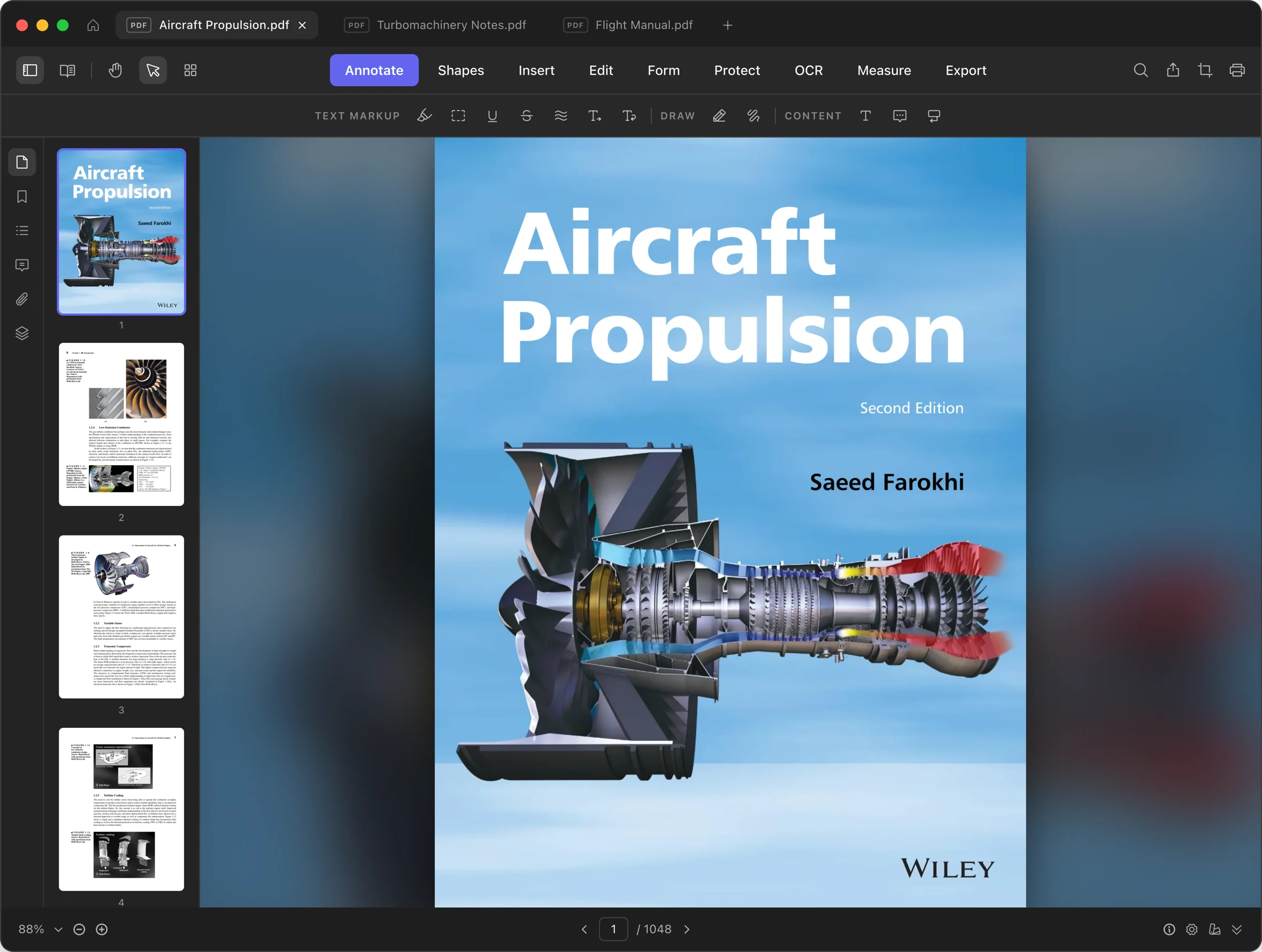Go to home screen icon

point(93,25)
